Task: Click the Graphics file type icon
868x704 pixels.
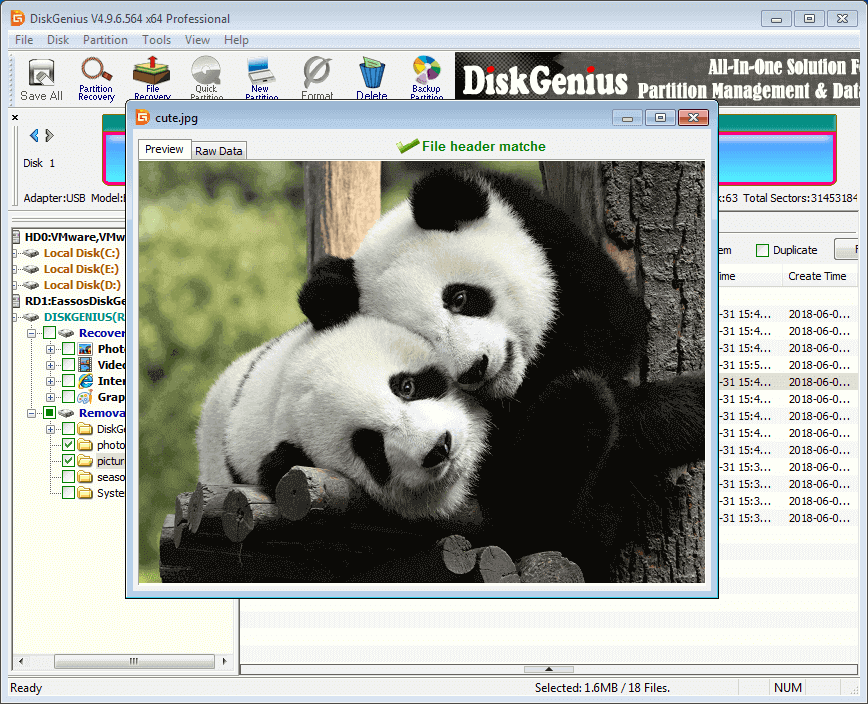Action: click(85, 397)
